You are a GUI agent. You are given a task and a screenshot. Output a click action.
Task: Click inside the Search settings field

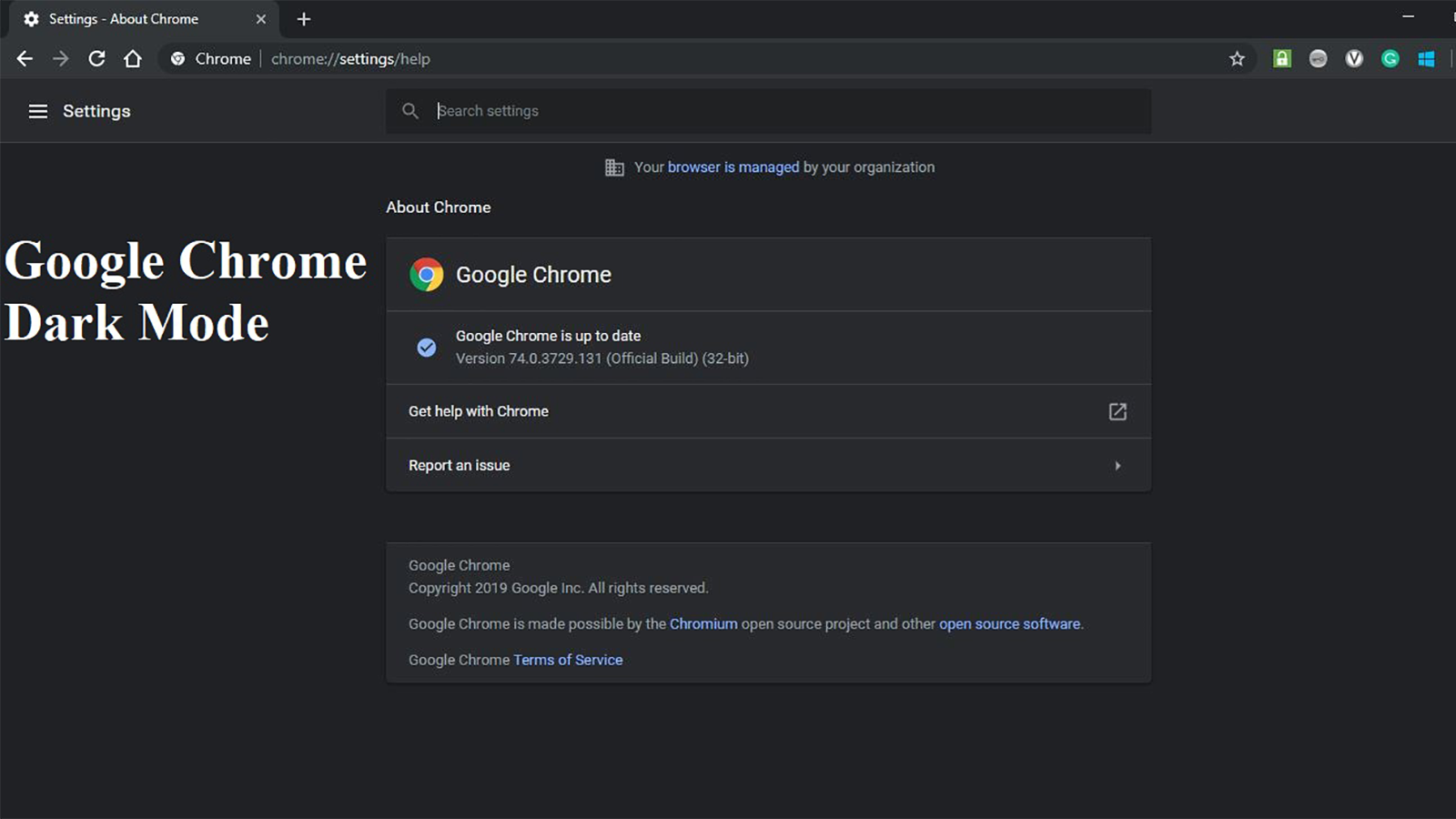pyautogui.click(x=637, y=111)
